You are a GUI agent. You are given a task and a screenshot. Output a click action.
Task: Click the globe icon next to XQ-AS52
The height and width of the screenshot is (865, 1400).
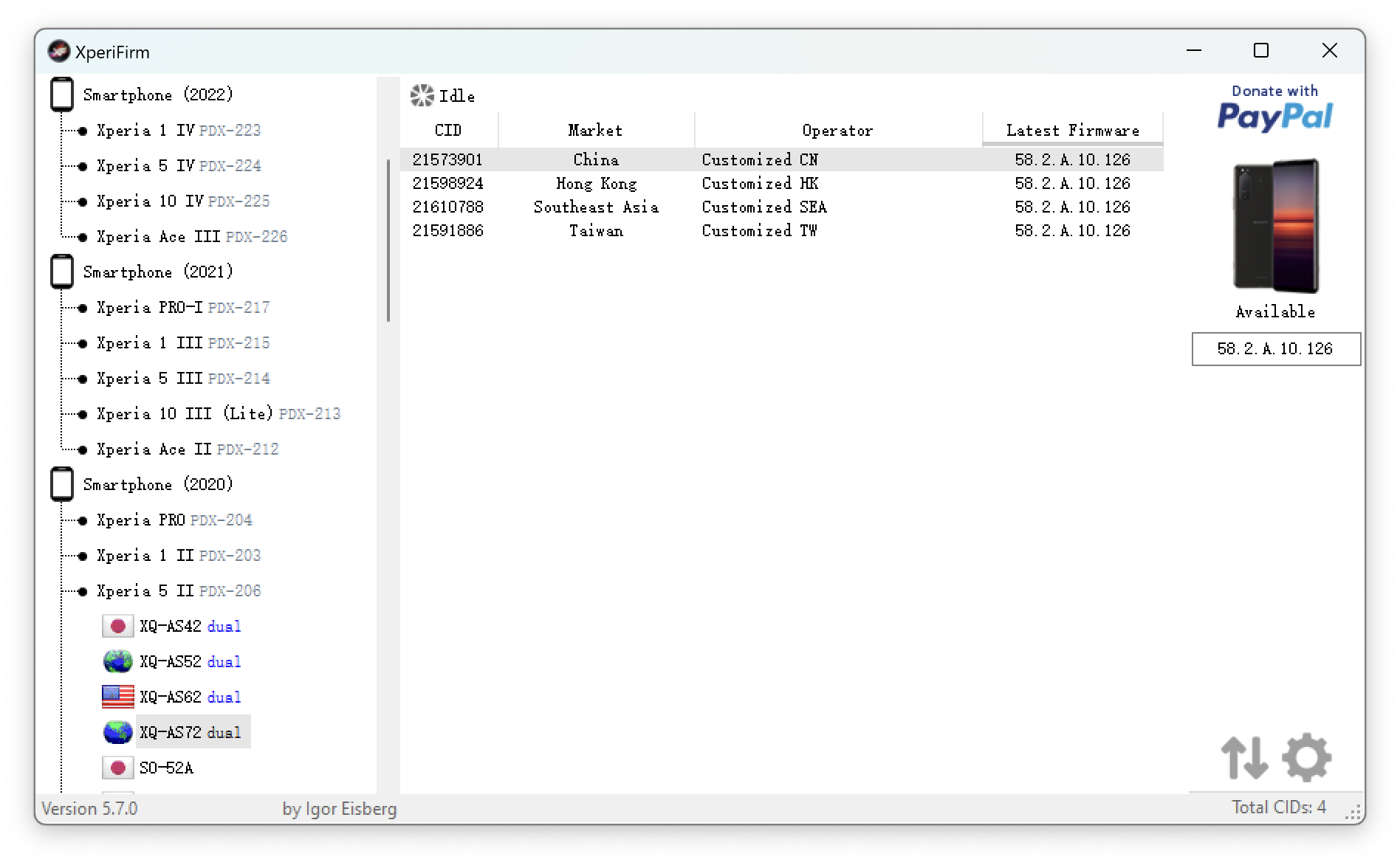pyautogui.click(x=117, y=661)
